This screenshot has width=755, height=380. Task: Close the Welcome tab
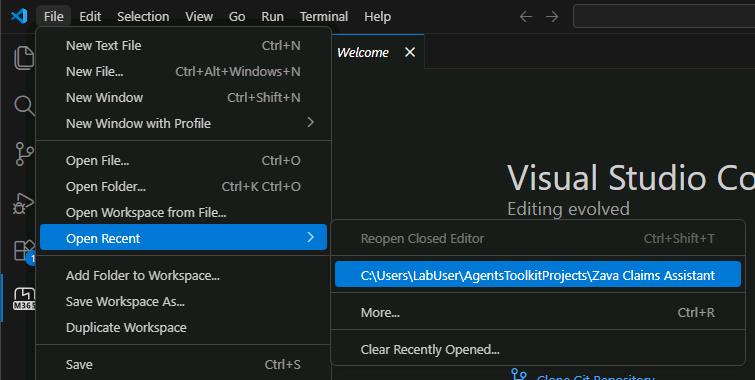pyautogui.click(x=410, y=52)
